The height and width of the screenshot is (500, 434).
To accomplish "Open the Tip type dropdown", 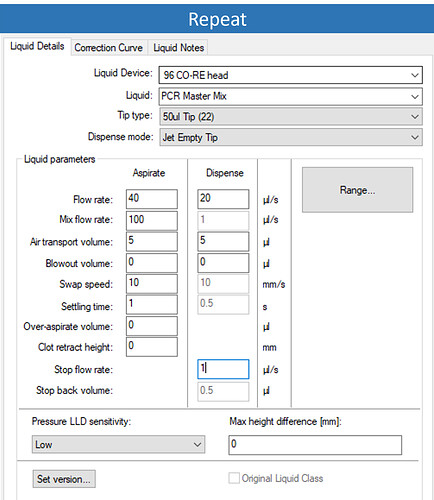I will click(x=290, y=117).
